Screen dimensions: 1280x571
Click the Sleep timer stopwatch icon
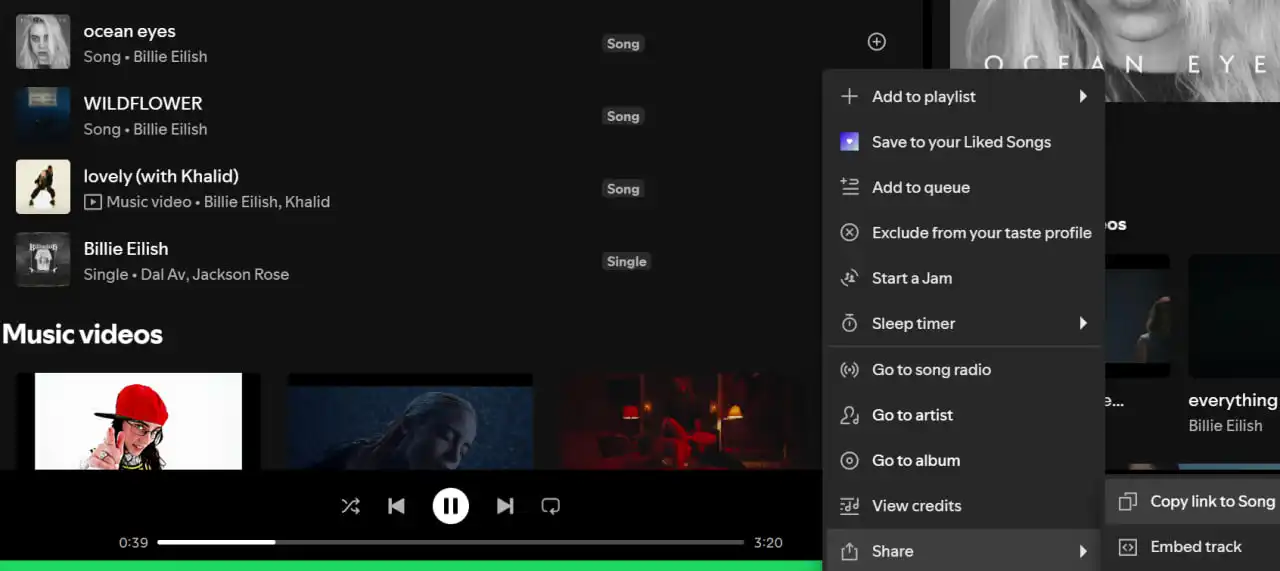pos(849,324)
